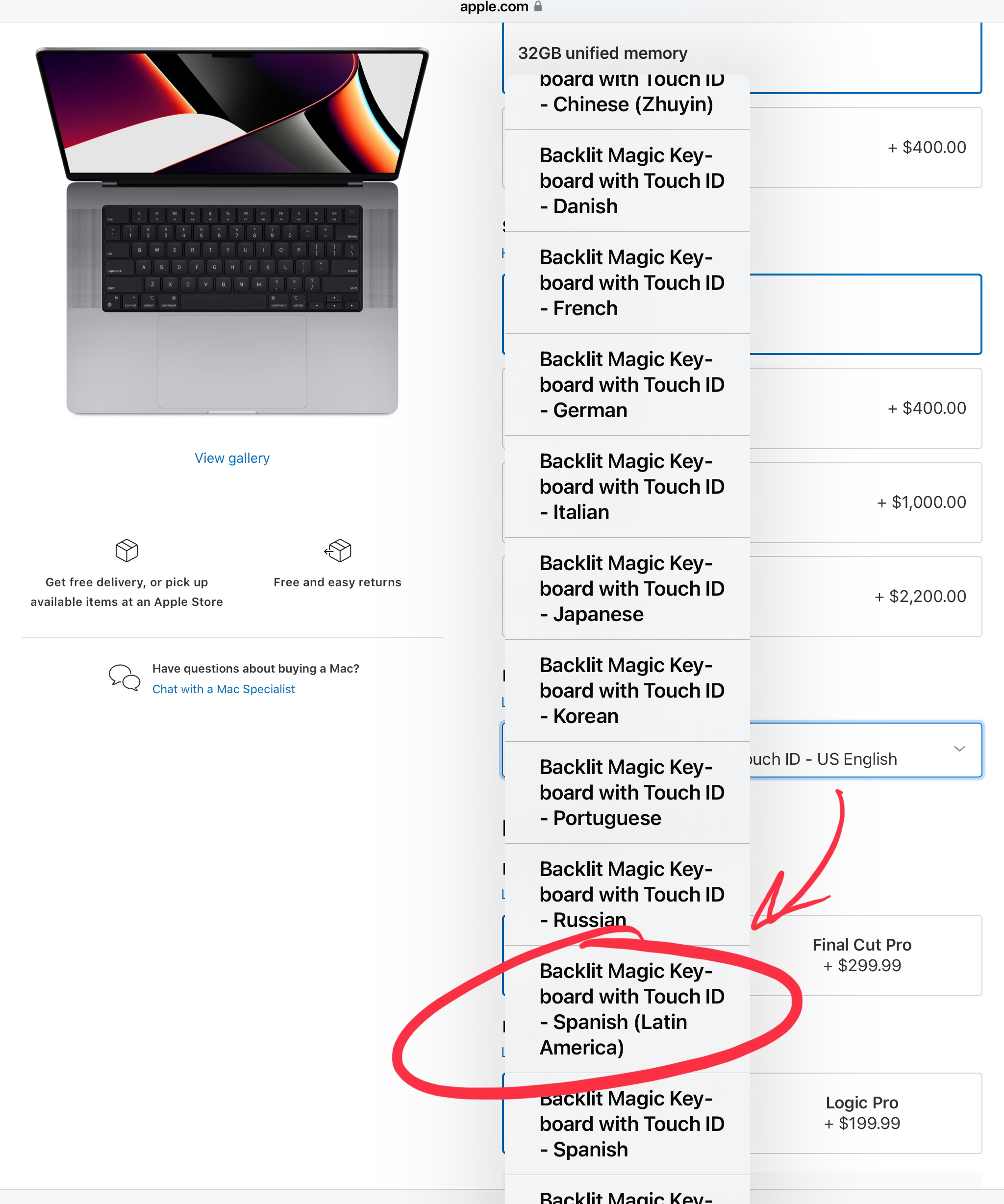Select the French keyboard option
Viewport: 1004px width, 1204px height.
[627, 283]
